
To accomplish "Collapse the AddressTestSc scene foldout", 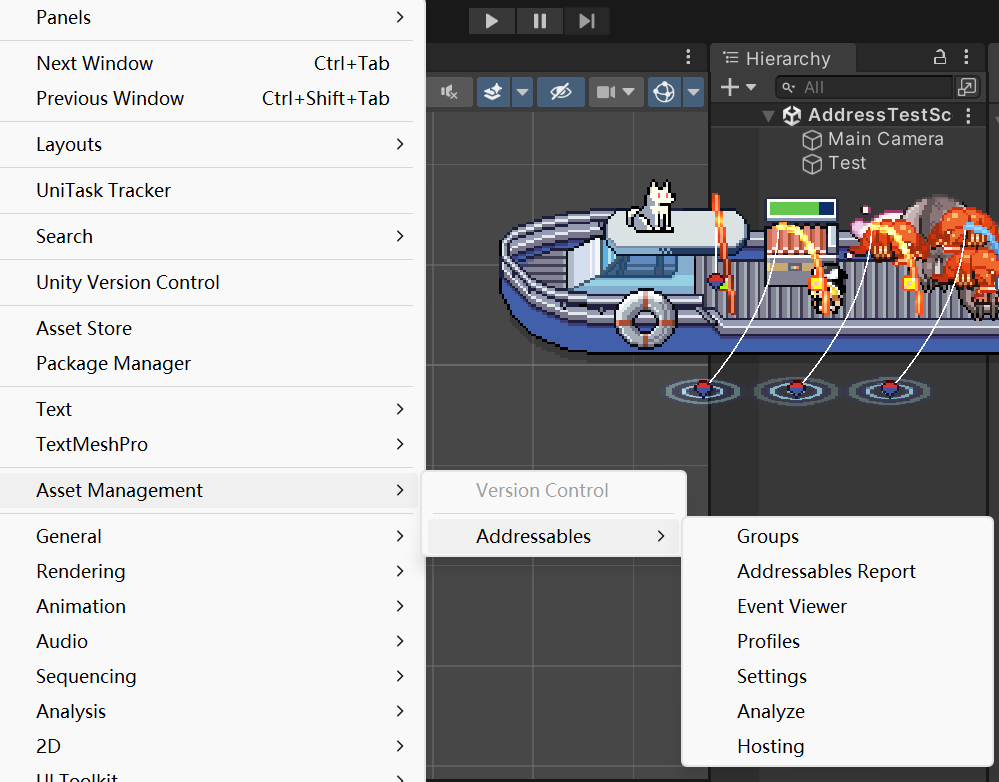I will [768, 115].
